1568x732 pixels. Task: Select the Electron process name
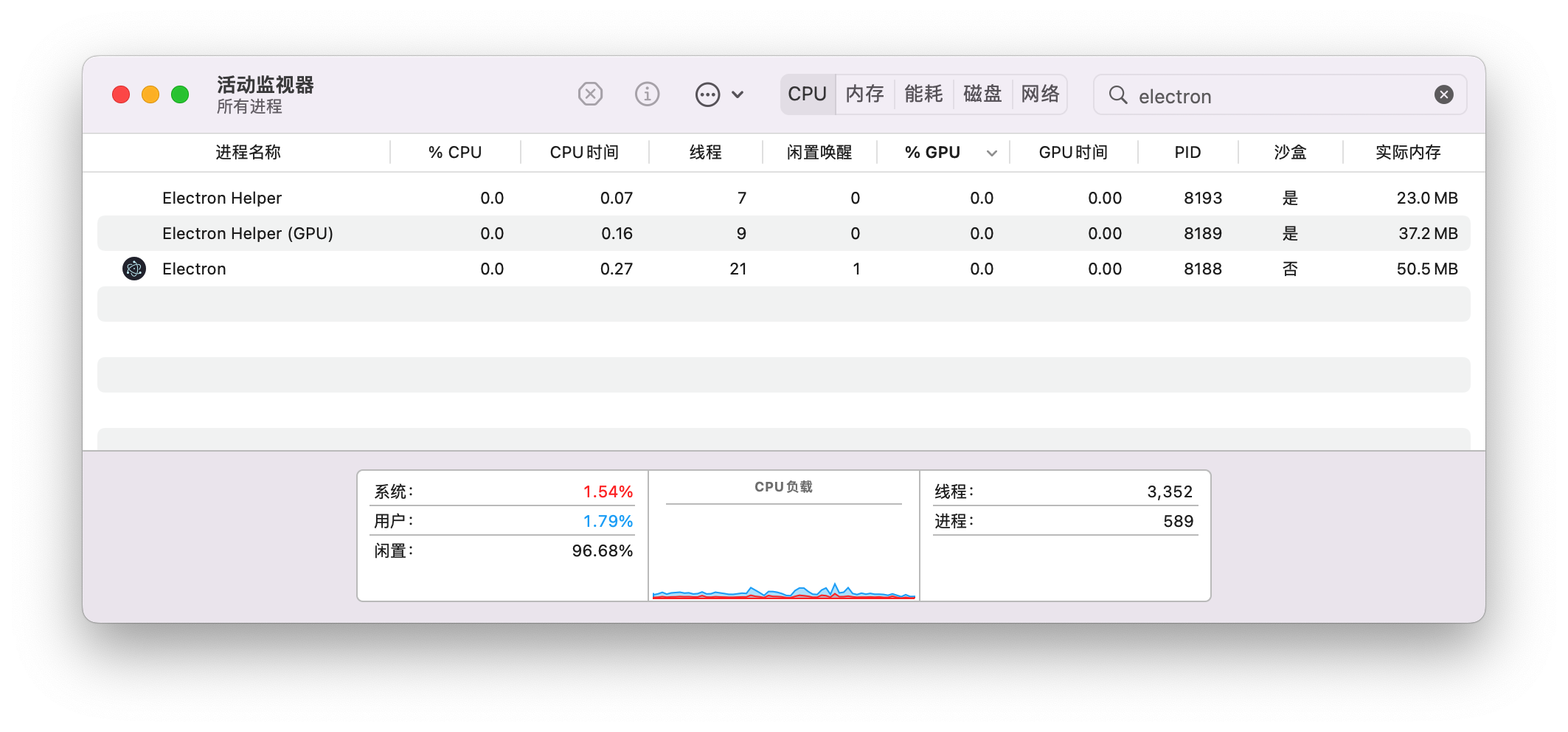[x=194, y=269]
